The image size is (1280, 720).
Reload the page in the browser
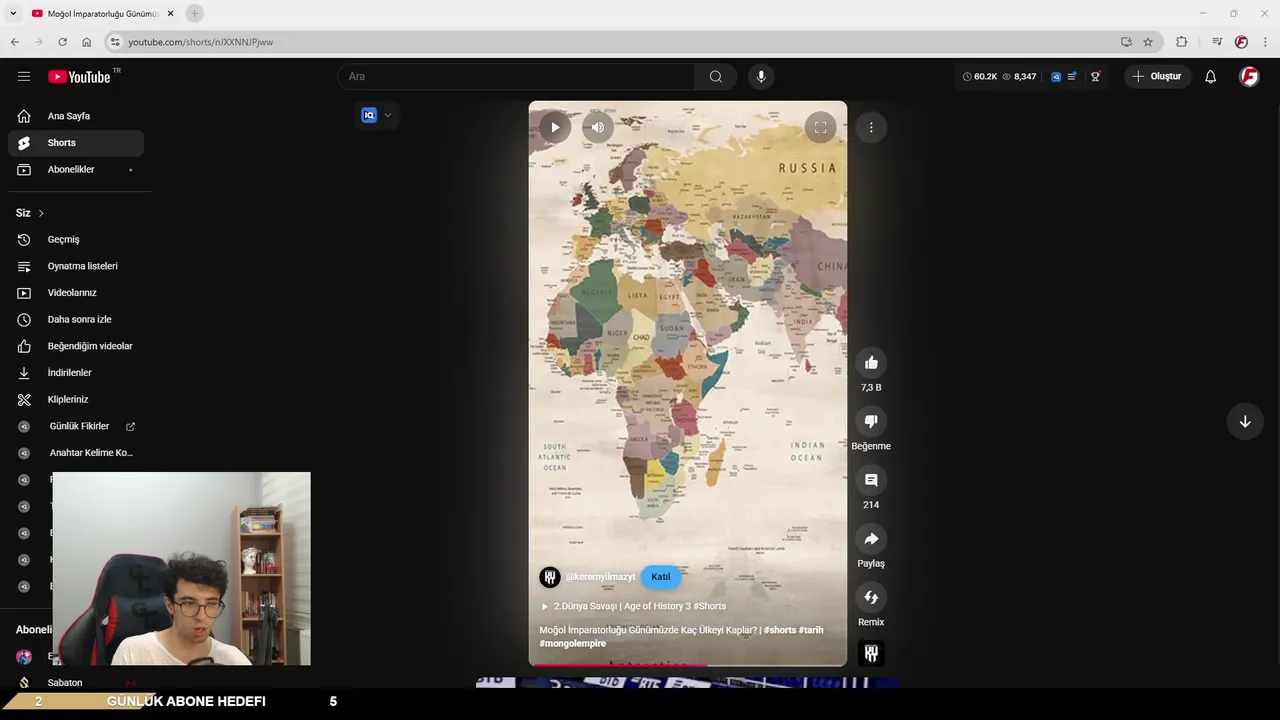62,42
